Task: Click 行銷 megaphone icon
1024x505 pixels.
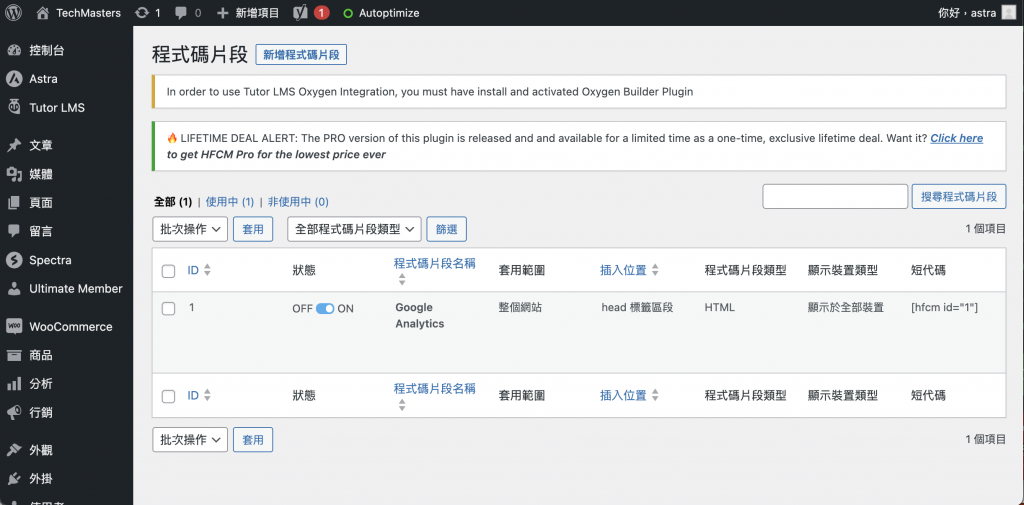Action: coord(14,412)
